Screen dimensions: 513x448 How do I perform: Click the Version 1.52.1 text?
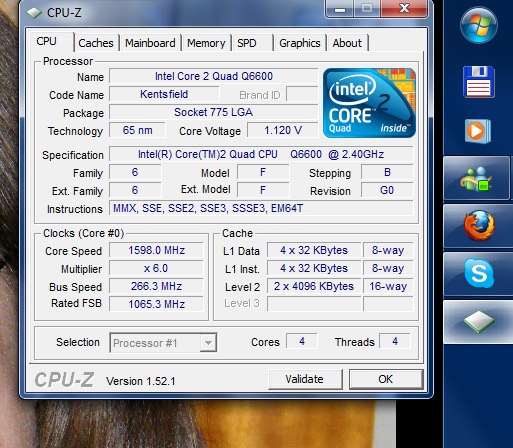tap(141, 381)
